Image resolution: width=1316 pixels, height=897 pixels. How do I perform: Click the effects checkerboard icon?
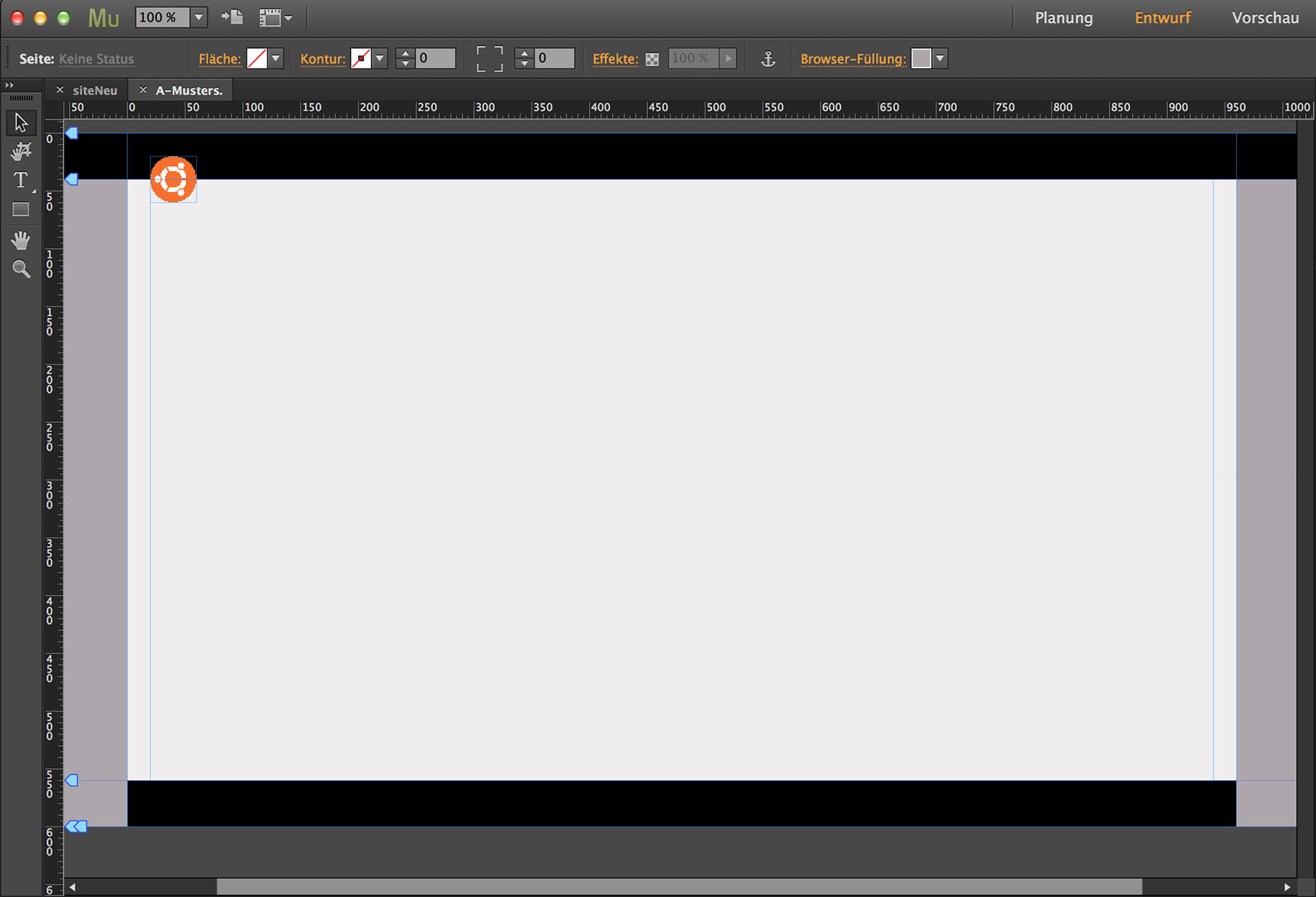(x=652, y=59)
